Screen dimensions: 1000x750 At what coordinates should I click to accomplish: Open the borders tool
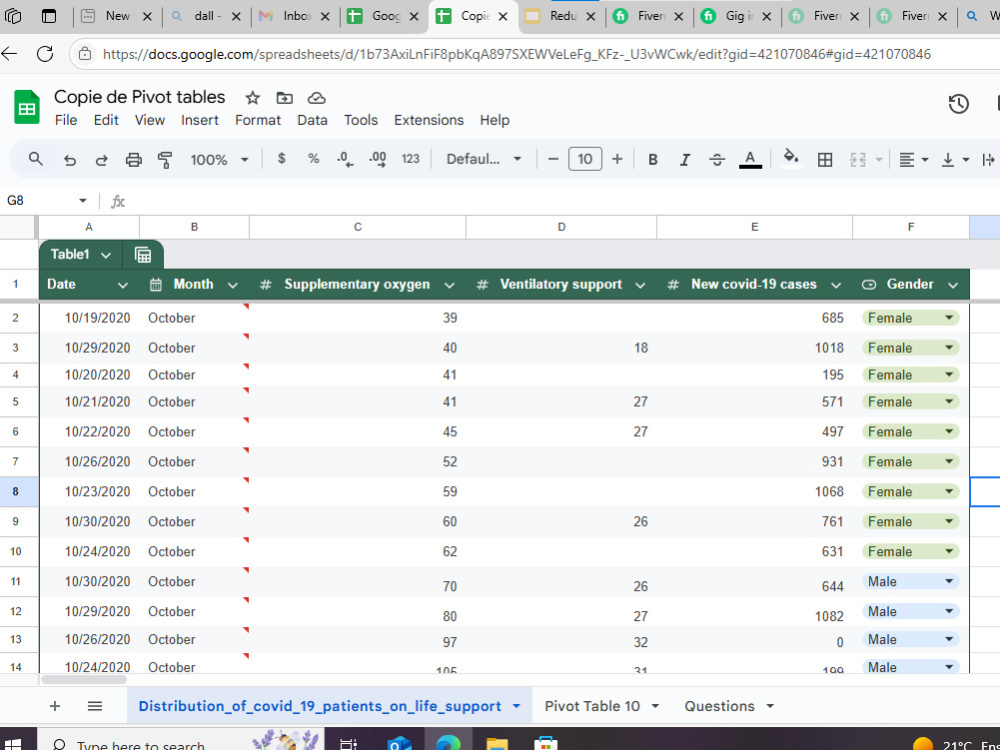click(x=825, y=159)
